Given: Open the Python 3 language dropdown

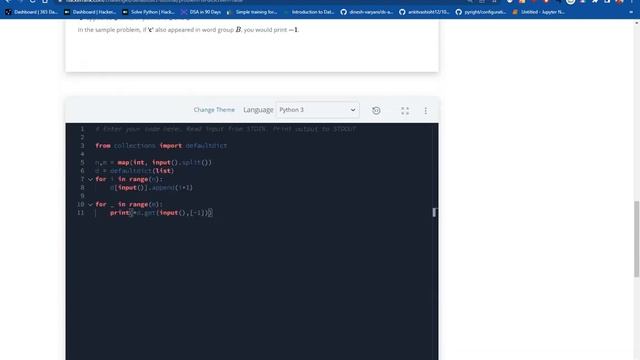Looking at the screenshot, I should (x=317, y=110).
